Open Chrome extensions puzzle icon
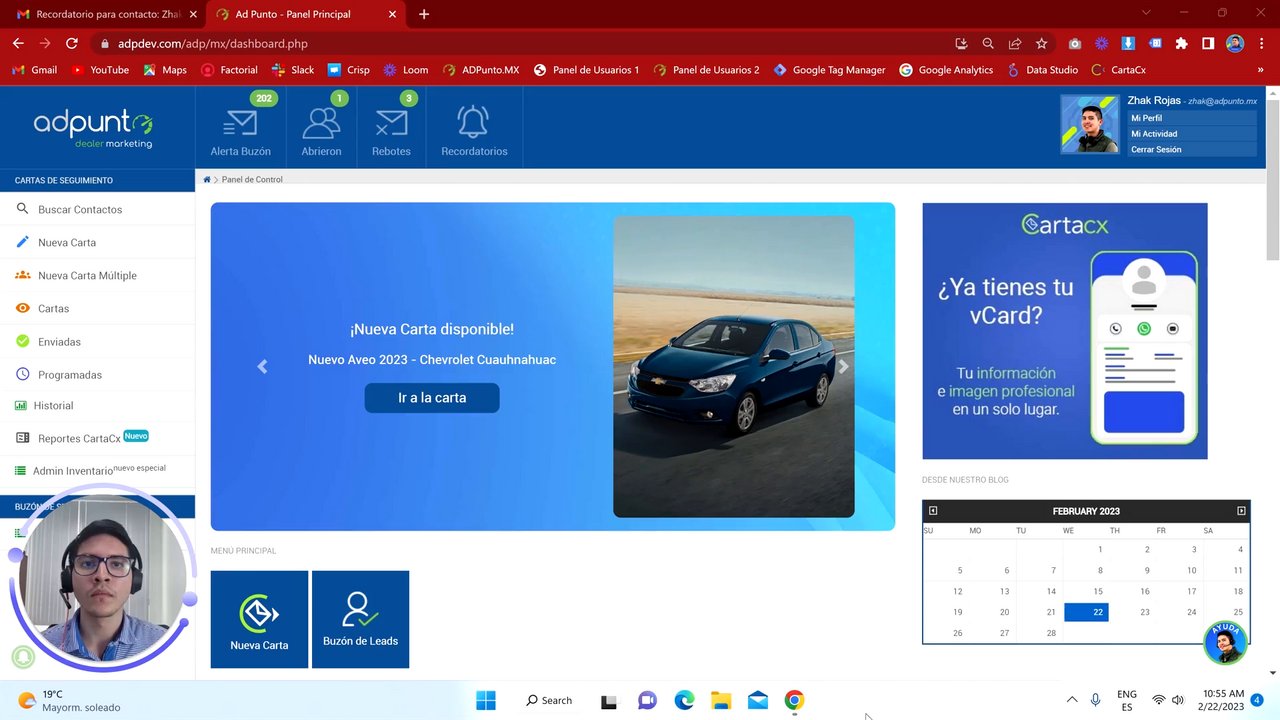The width and height of the screenshot is (1280, 720). tap(1181, 43)
